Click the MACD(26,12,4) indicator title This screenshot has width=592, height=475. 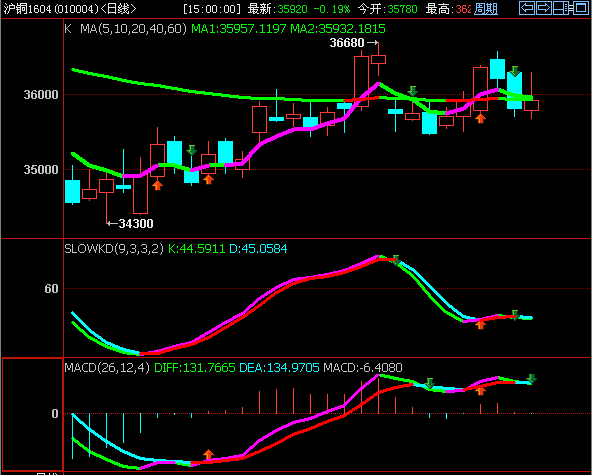point(107,367)
